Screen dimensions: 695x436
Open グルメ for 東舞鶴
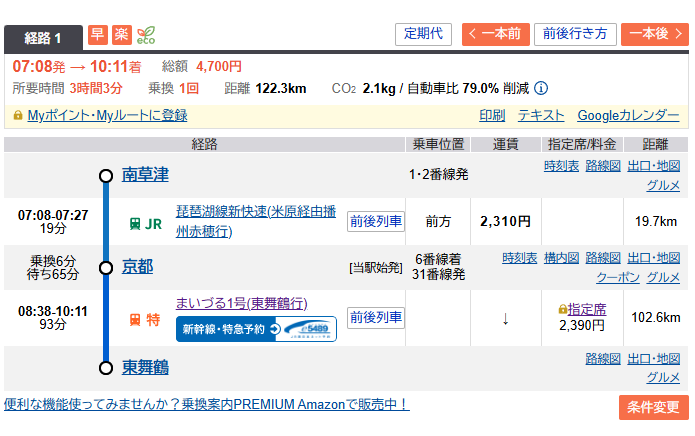pos(663,378)
